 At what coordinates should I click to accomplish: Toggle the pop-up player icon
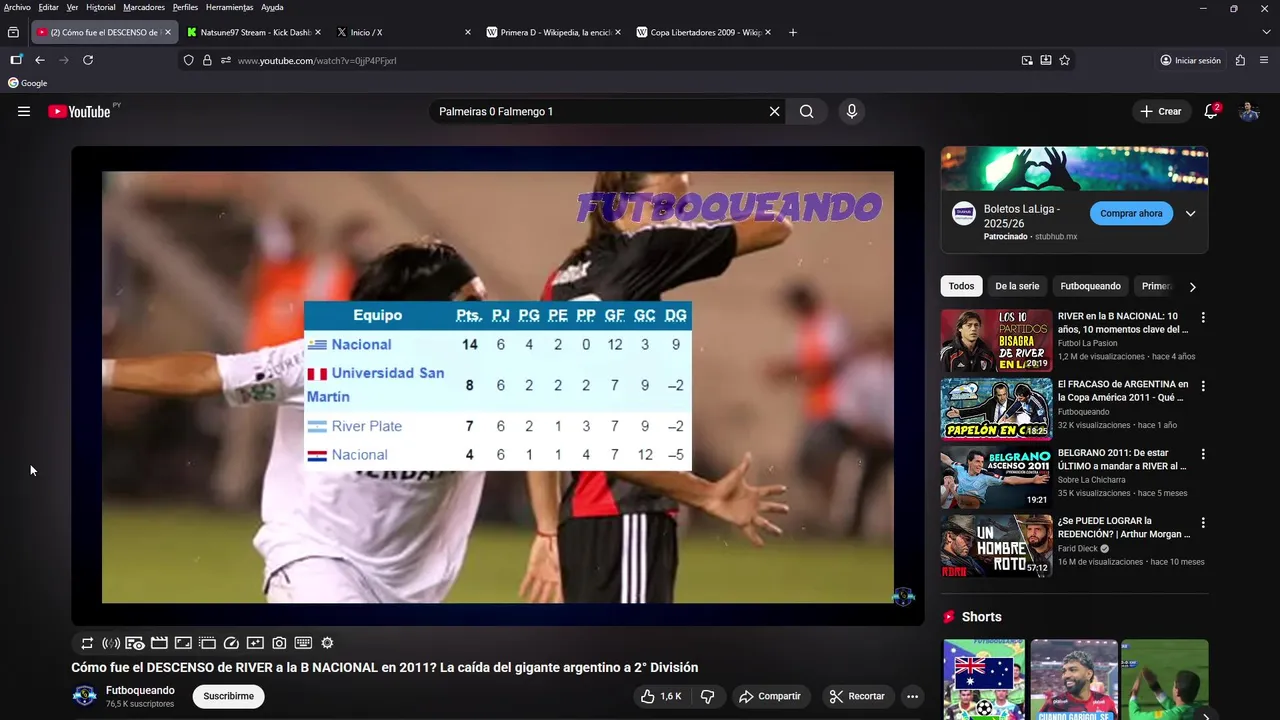(207, 643)
